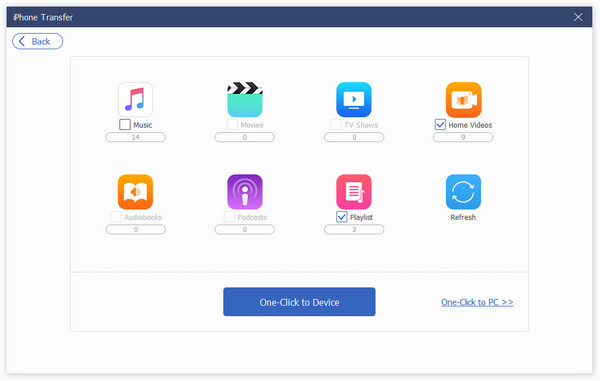Open the One-Click to PC link
The image size is (600, 381).
pos(477,302)
